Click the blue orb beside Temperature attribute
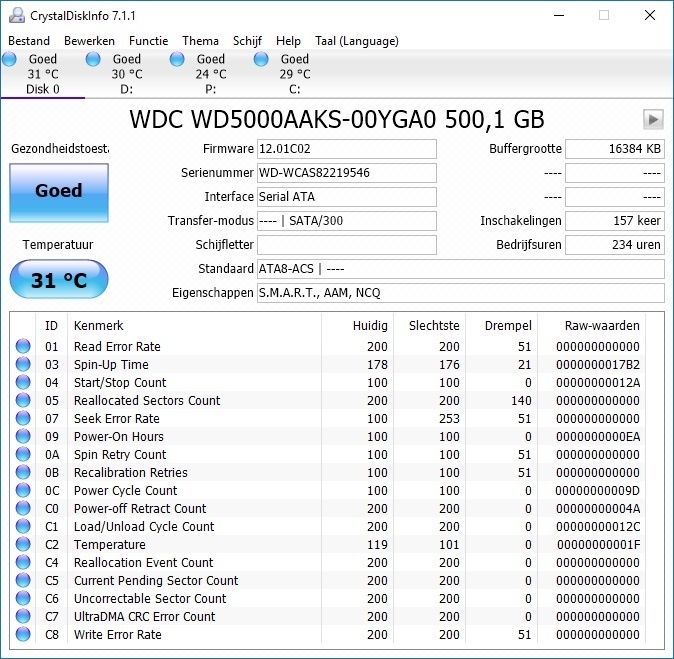 tap(23, 545)
